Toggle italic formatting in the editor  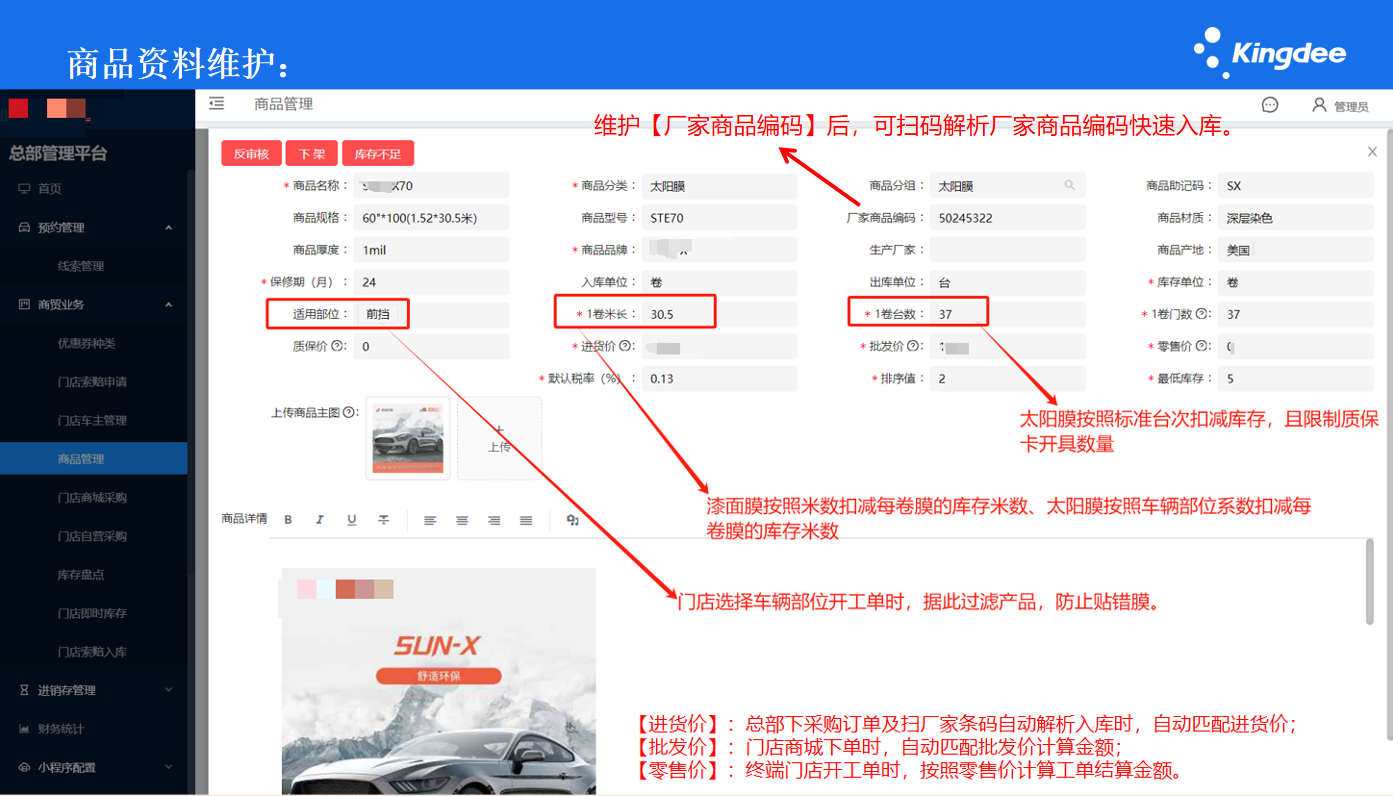(x=320, y=520)
